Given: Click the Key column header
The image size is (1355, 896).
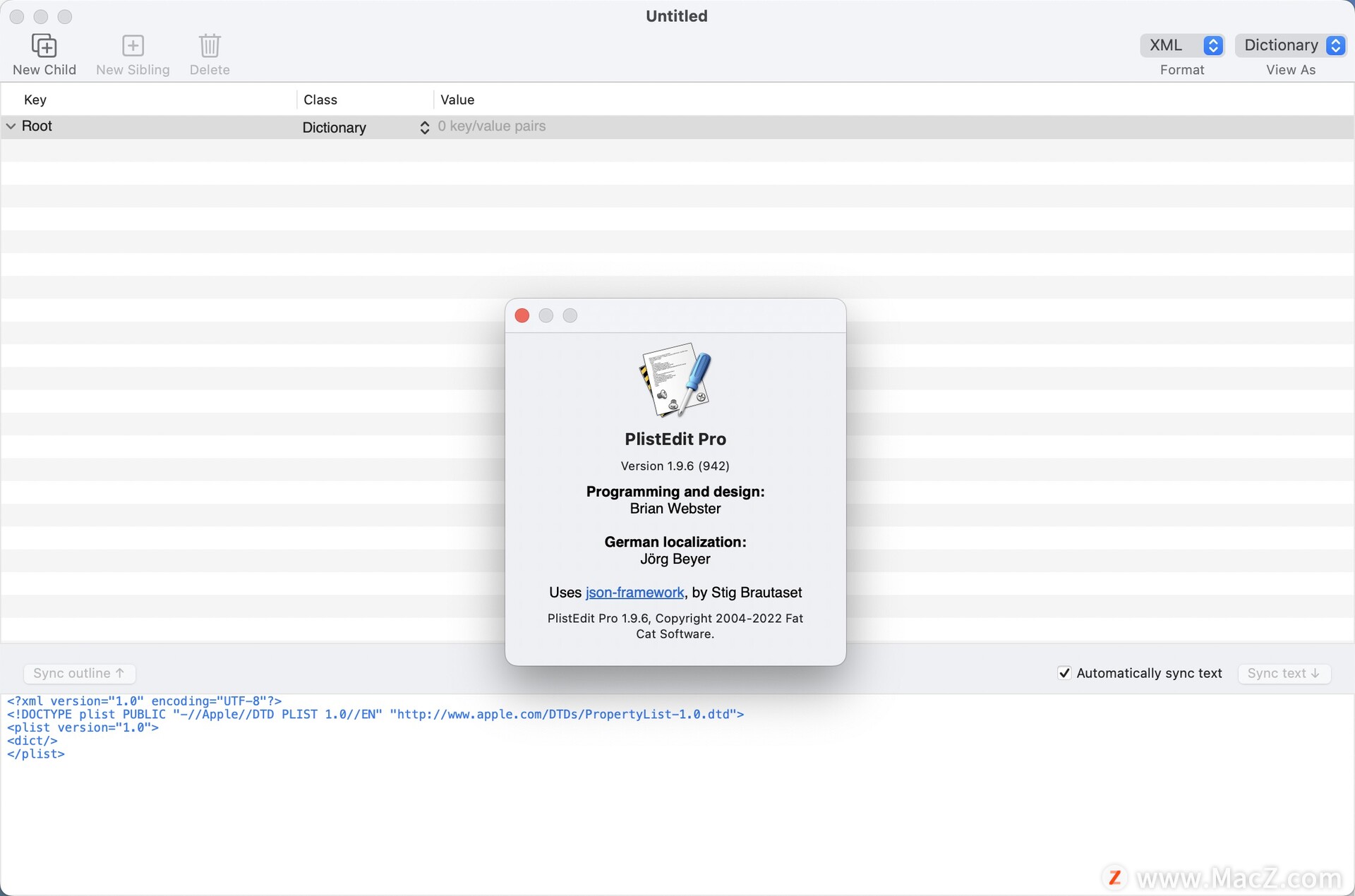Looking at the screenshot, I should tap(35, 99).
